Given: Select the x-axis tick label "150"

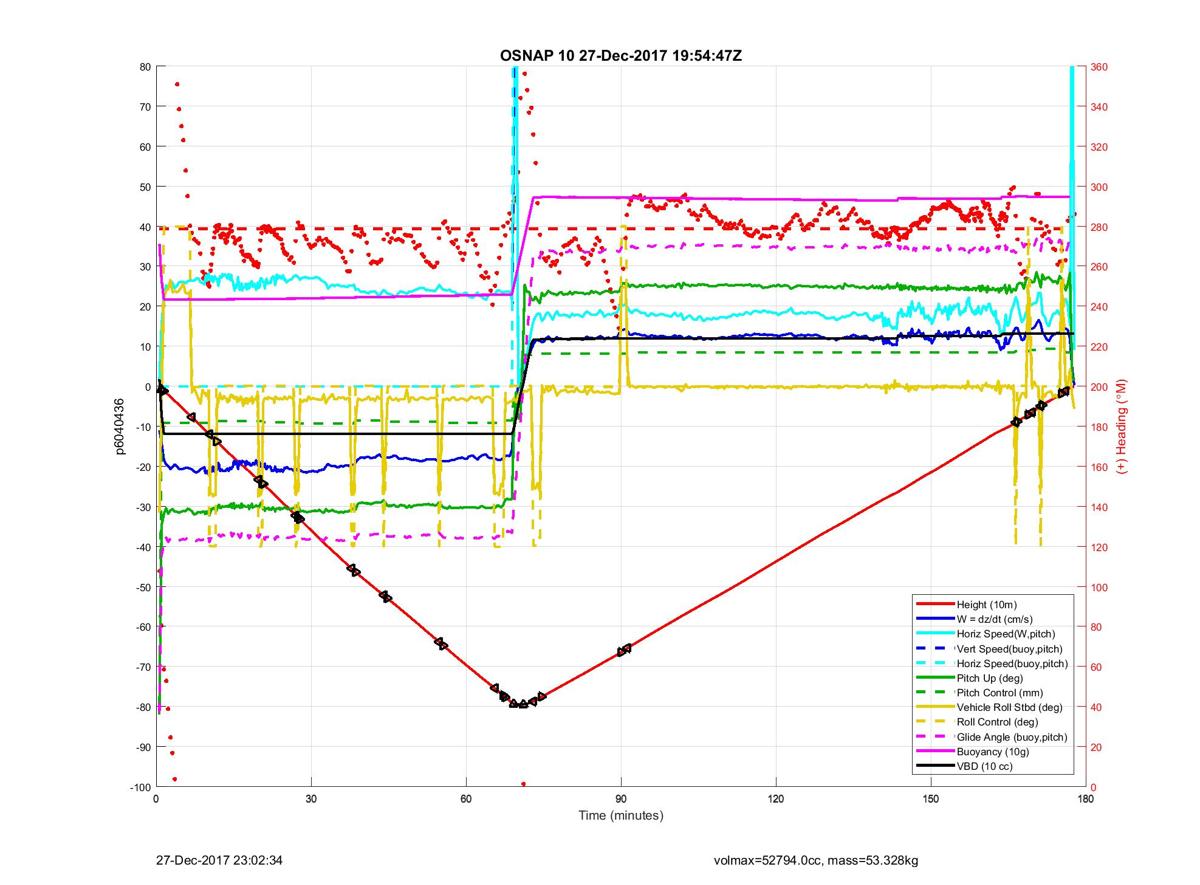Looking at the screenshot, I should 931,800.
